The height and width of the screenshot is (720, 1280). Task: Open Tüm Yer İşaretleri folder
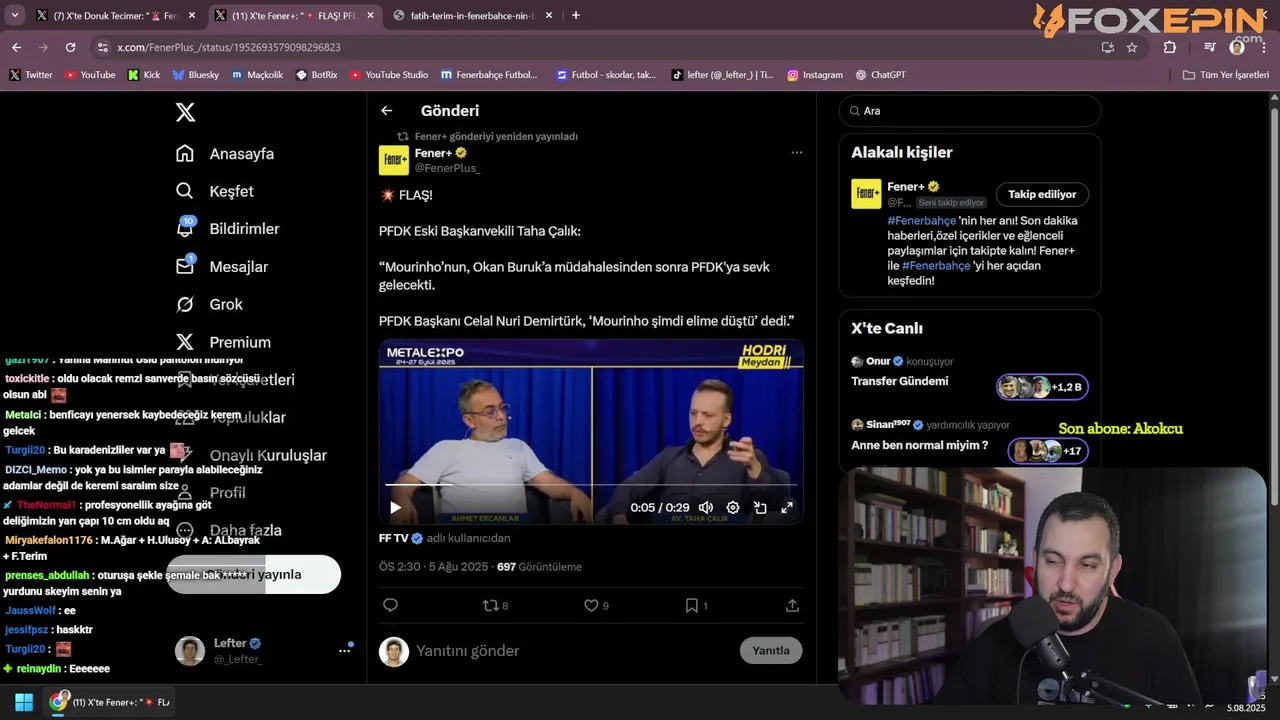point(1226,75)
